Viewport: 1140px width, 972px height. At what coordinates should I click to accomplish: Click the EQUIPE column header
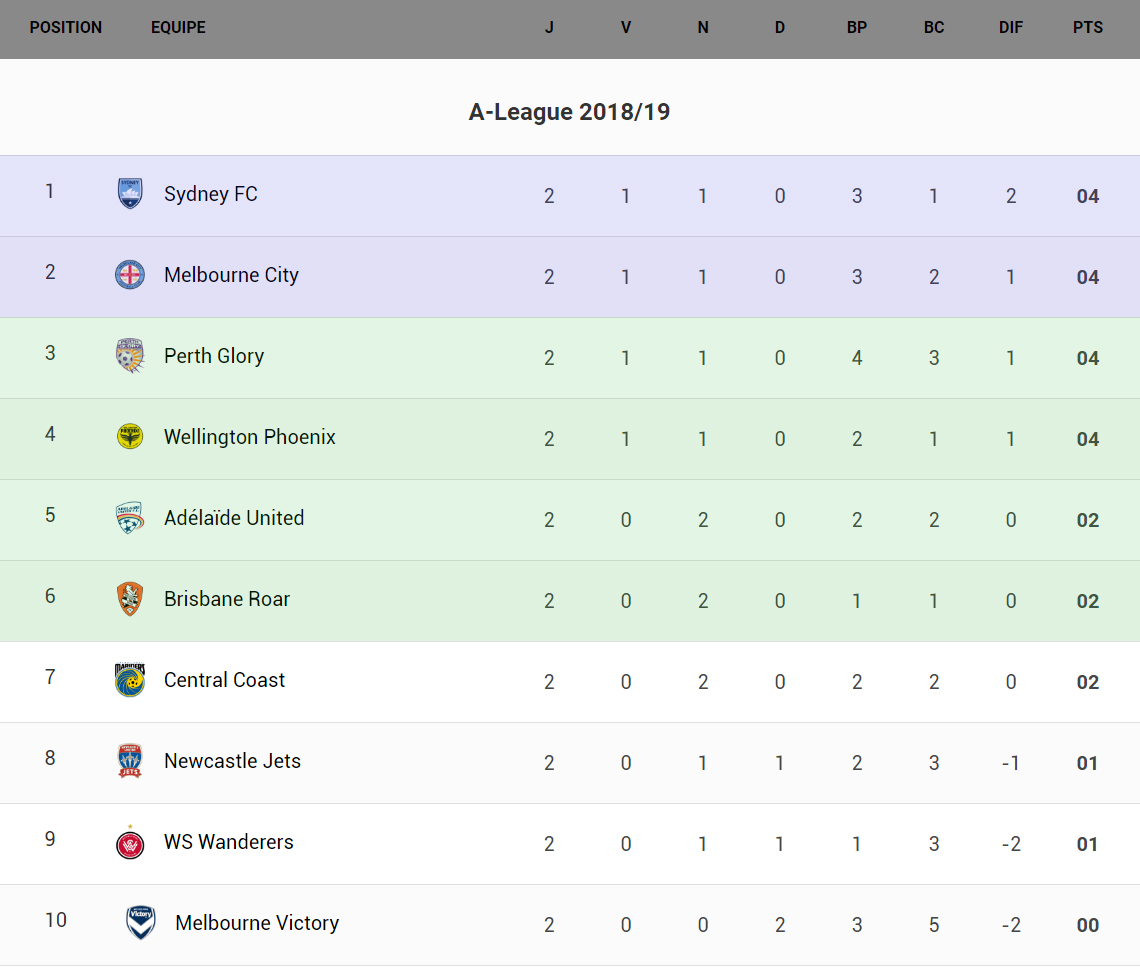click(x=178, y=28)
